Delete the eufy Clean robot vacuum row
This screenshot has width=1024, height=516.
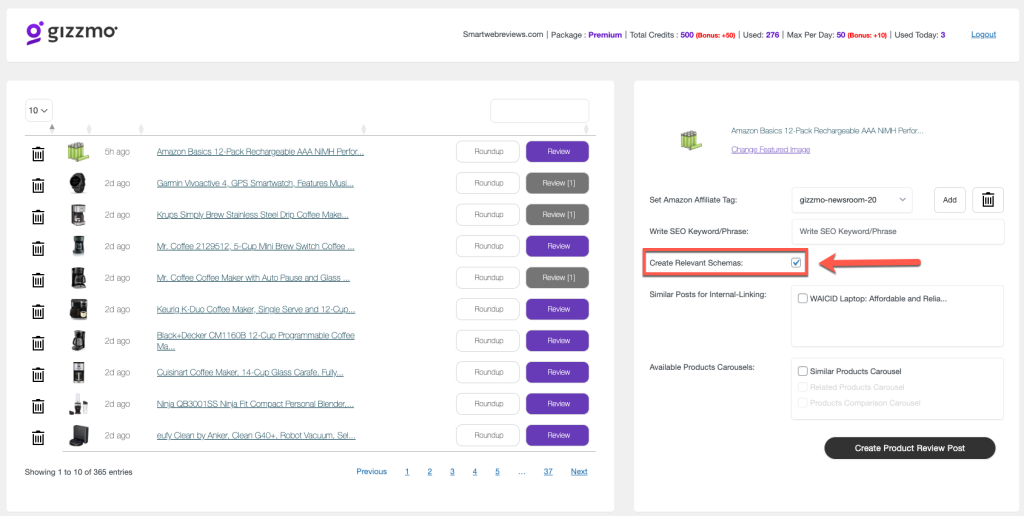click(x=38, y=436)
